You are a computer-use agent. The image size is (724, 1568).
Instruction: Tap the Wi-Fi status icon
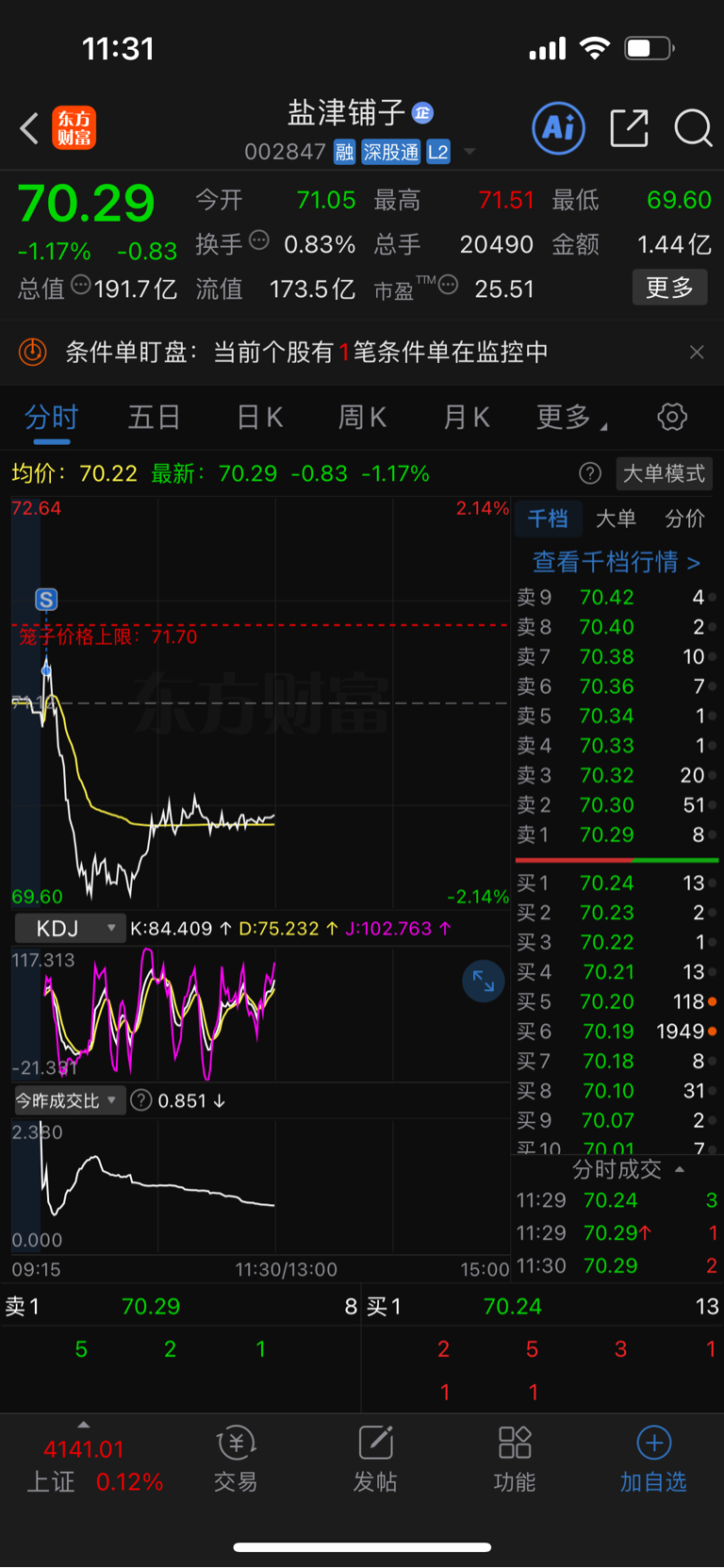(x=595, y=48)
